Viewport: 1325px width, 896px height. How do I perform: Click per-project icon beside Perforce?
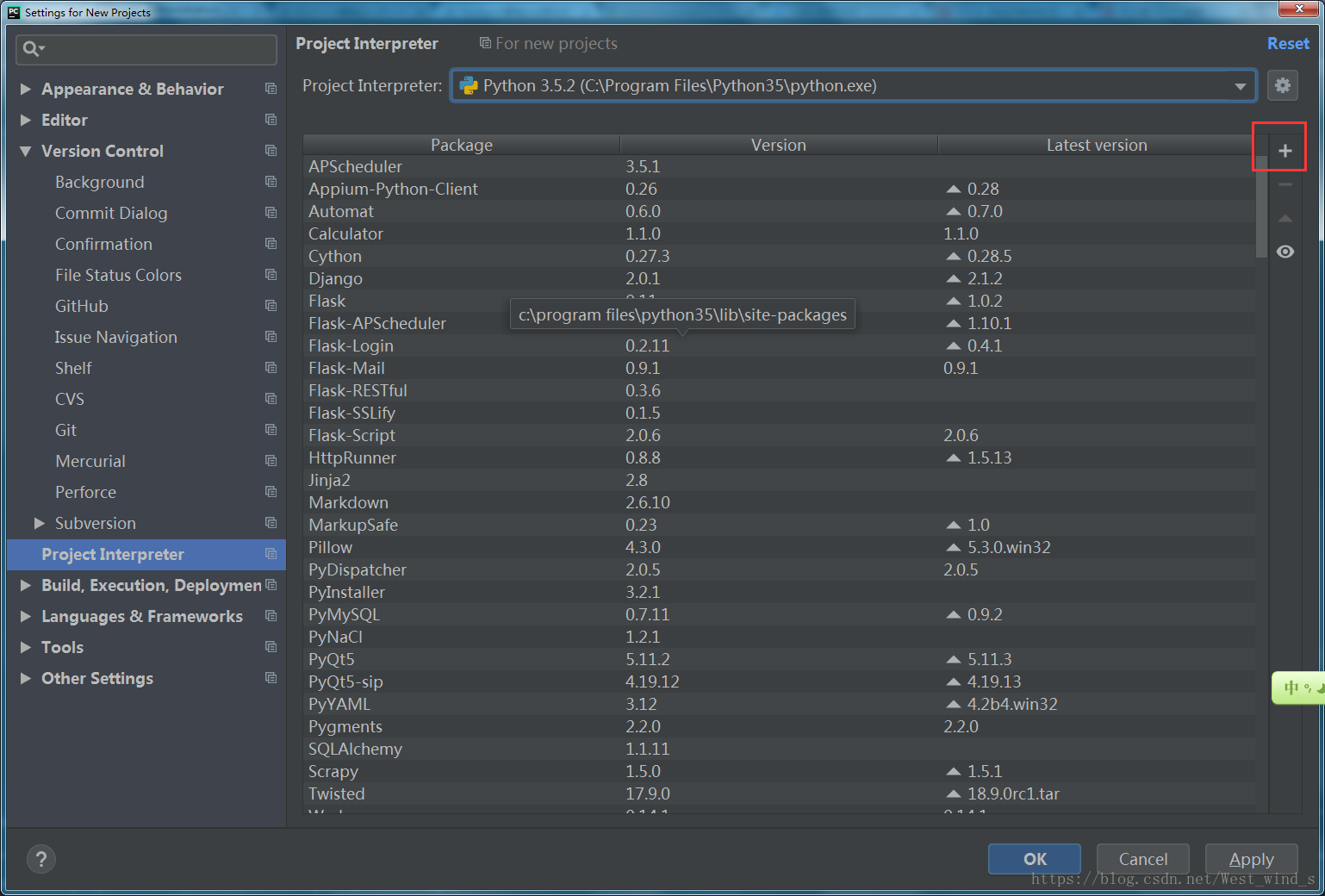coord(271,492)
